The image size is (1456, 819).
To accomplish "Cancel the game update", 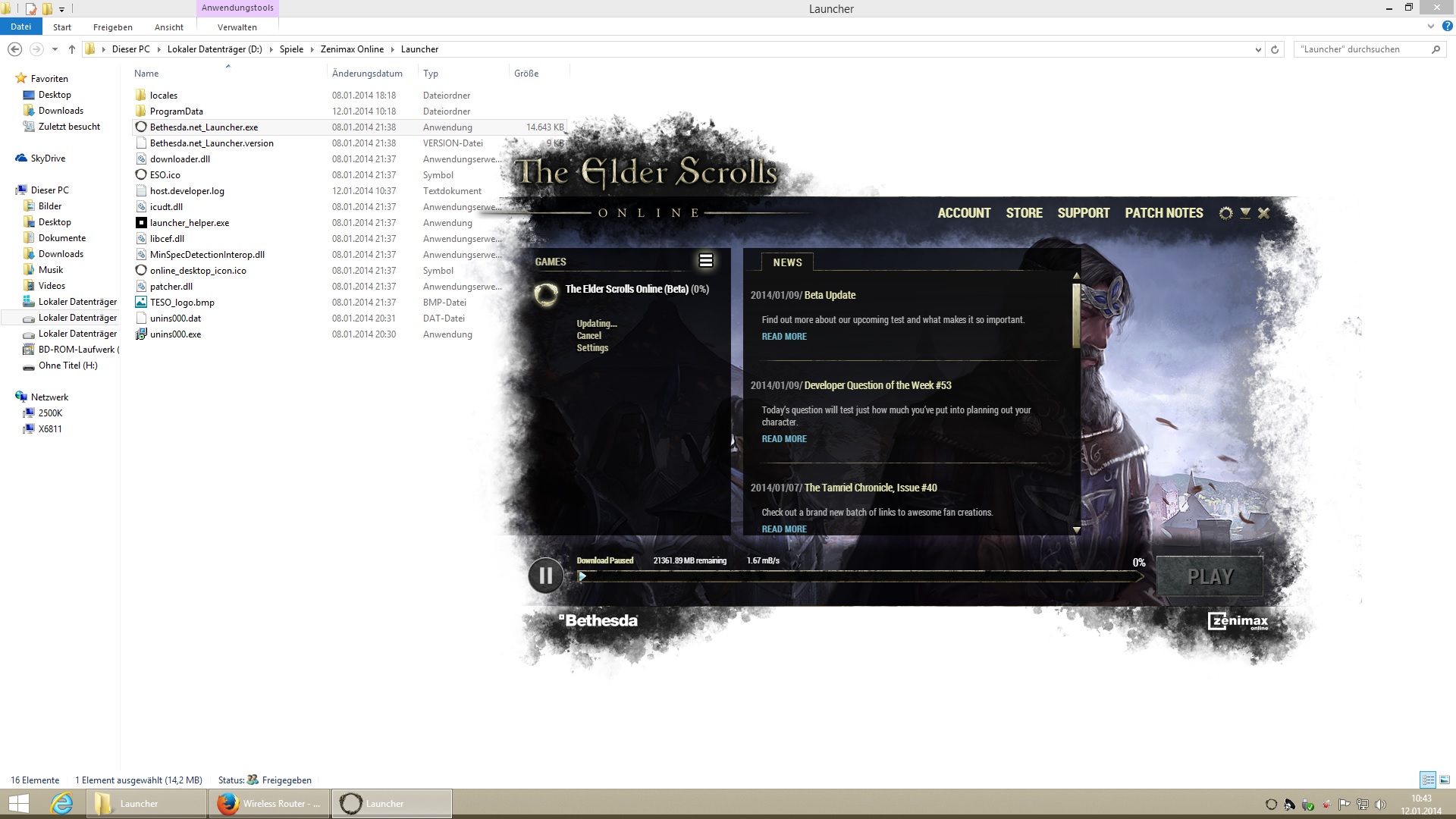I will pos(588,336).
